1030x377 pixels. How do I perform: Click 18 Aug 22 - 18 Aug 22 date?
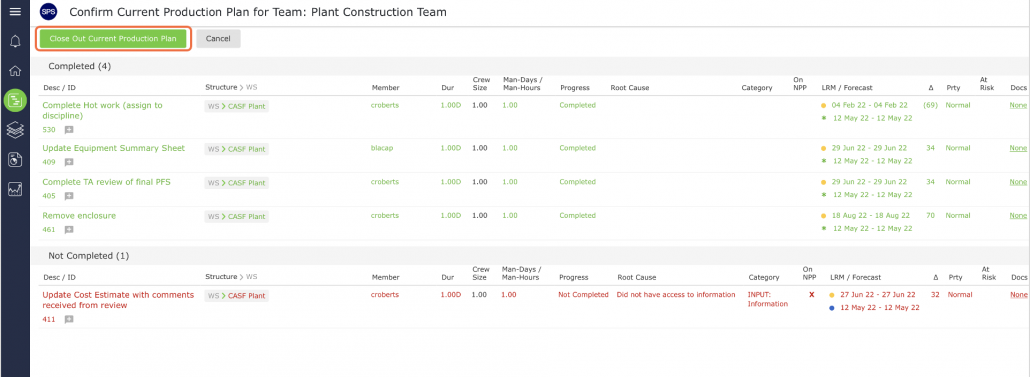pyautogui.click(x=870, y=215)
